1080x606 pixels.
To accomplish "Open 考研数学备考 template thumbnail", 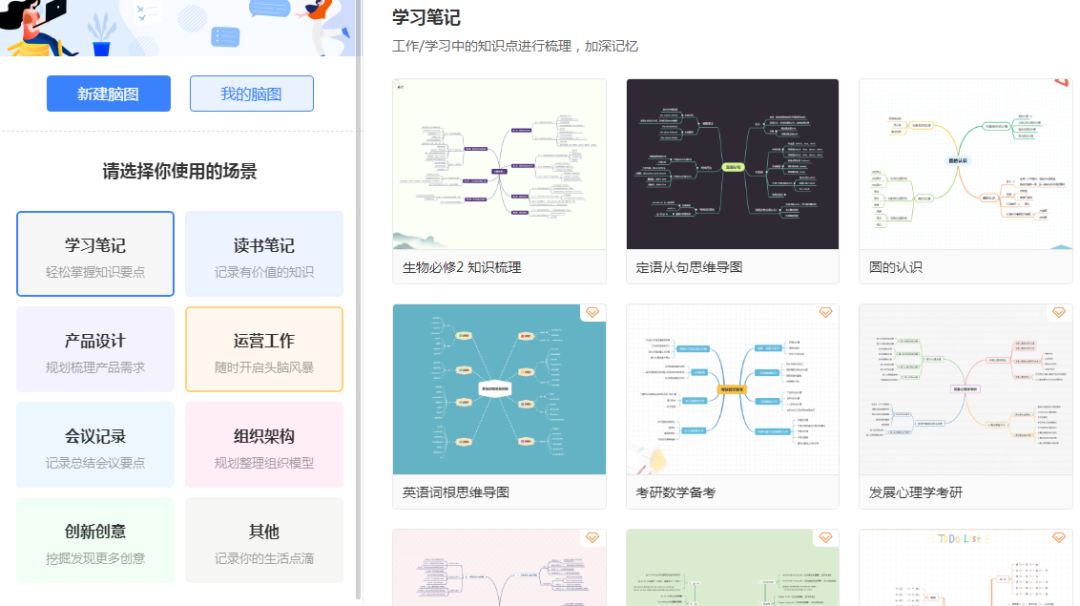I will [x=732, y=389].
